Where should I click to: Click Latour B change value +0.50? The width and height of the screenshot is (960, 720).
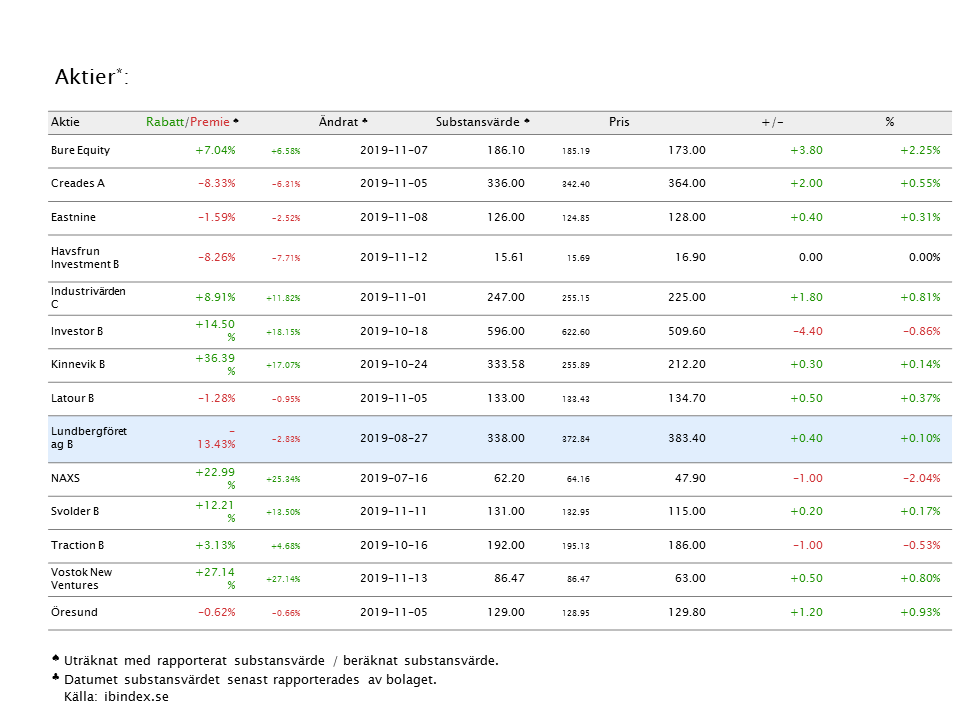806,398
